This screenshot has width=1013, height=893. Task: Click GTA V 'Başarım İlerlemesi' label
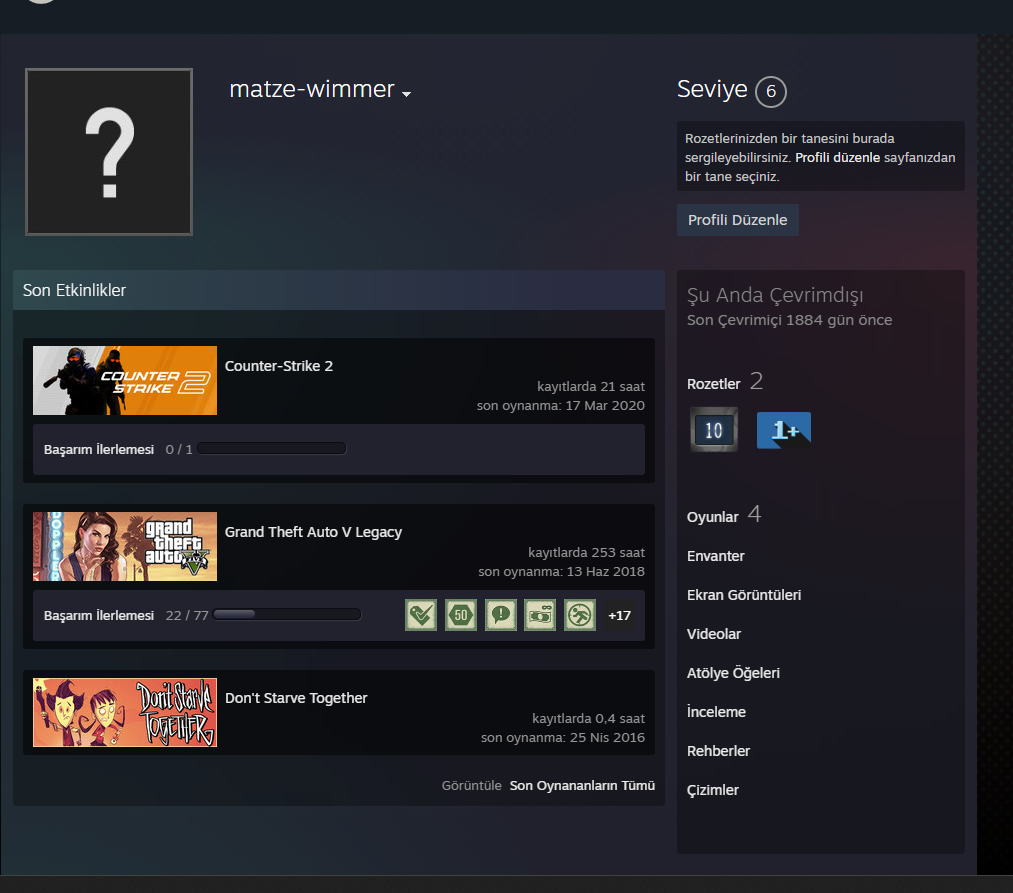tap(99, 615)
